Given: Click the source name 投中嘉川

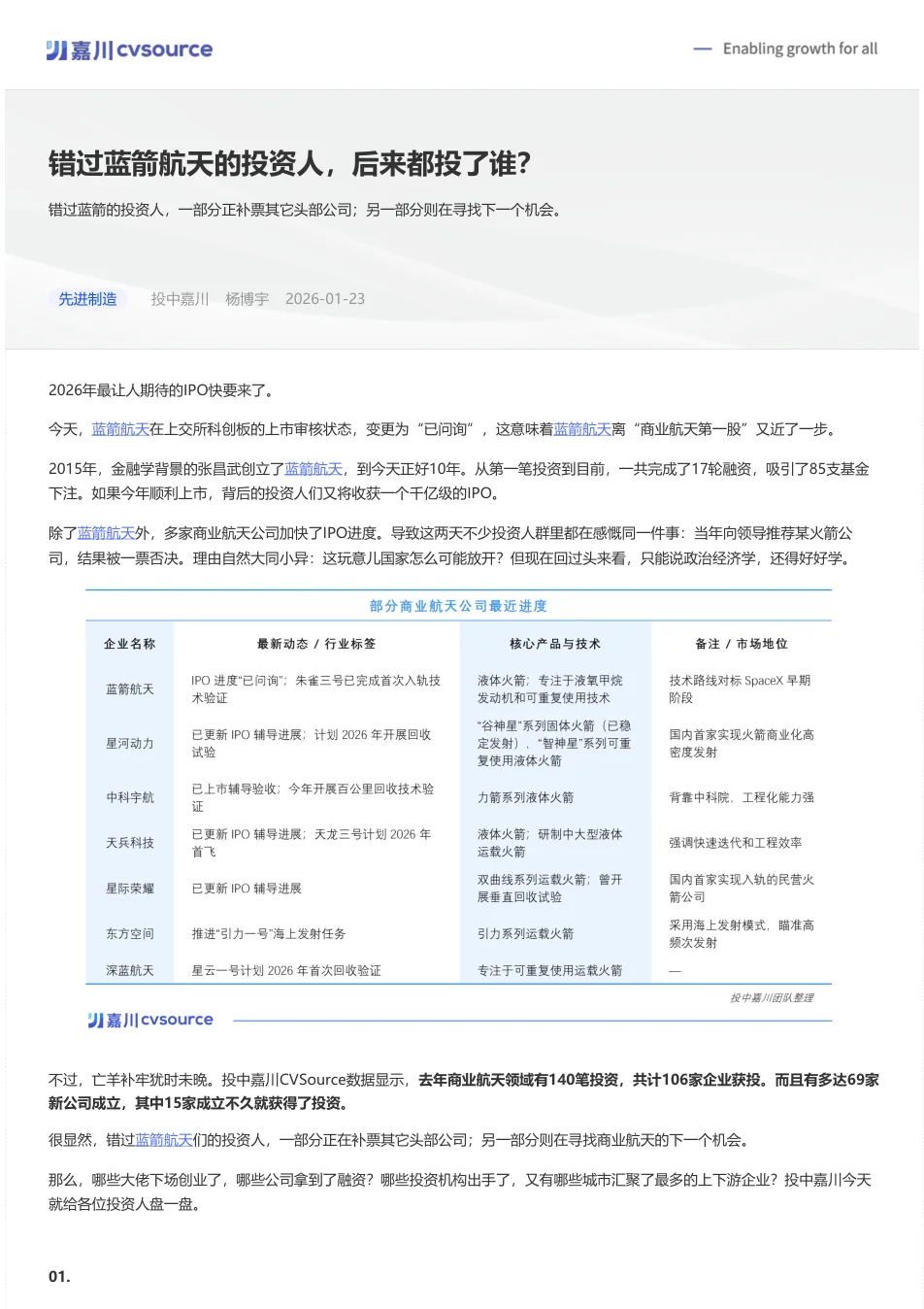Looking at the screenshot, I should point(180,299).
